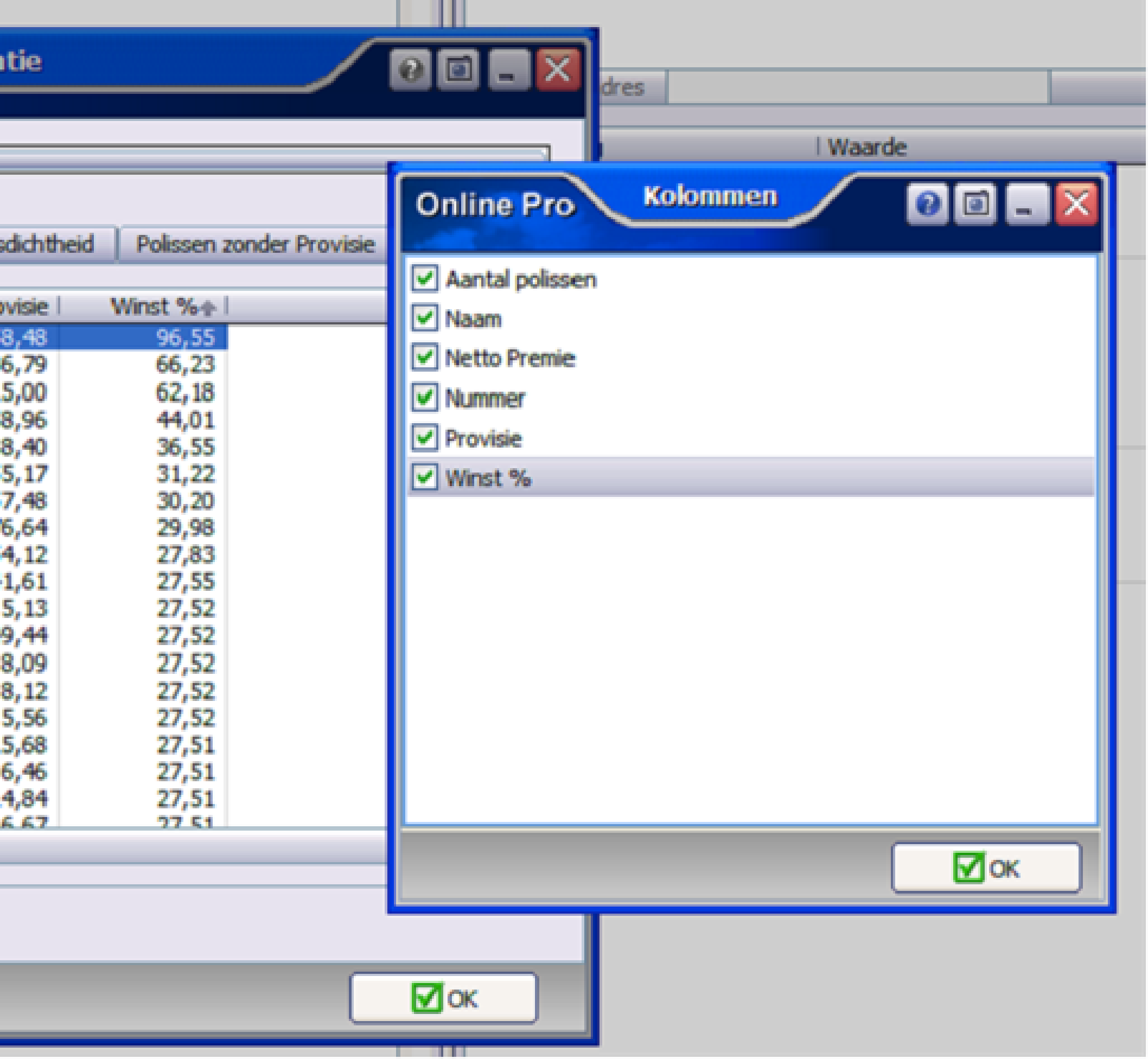The width and height of the screenshot is (1148, 1059).
Task: Open help icon in the back window titlebar
Action: click(410, 70)
